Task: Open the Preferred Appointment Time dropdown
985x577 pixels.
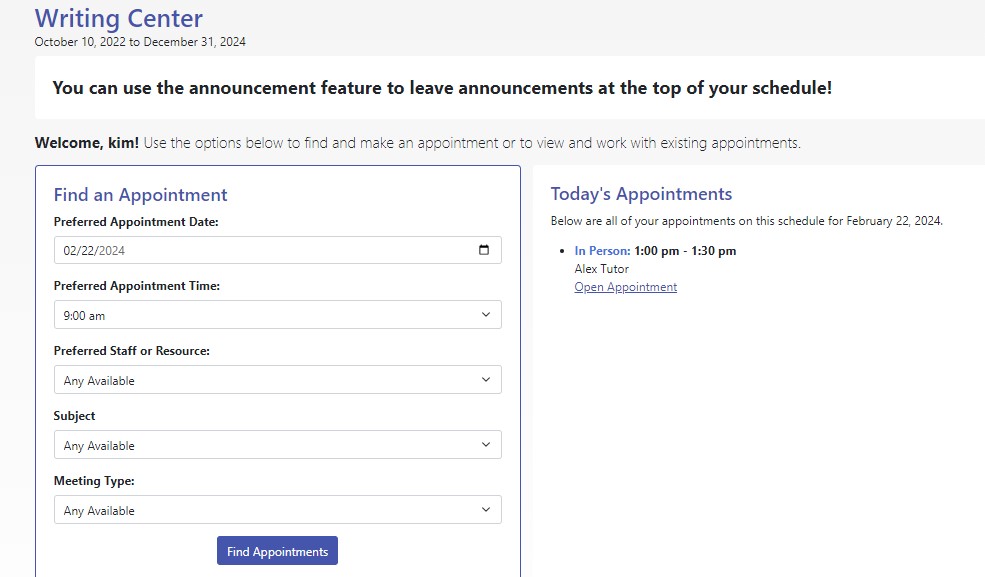Action: tap(277, 315)
